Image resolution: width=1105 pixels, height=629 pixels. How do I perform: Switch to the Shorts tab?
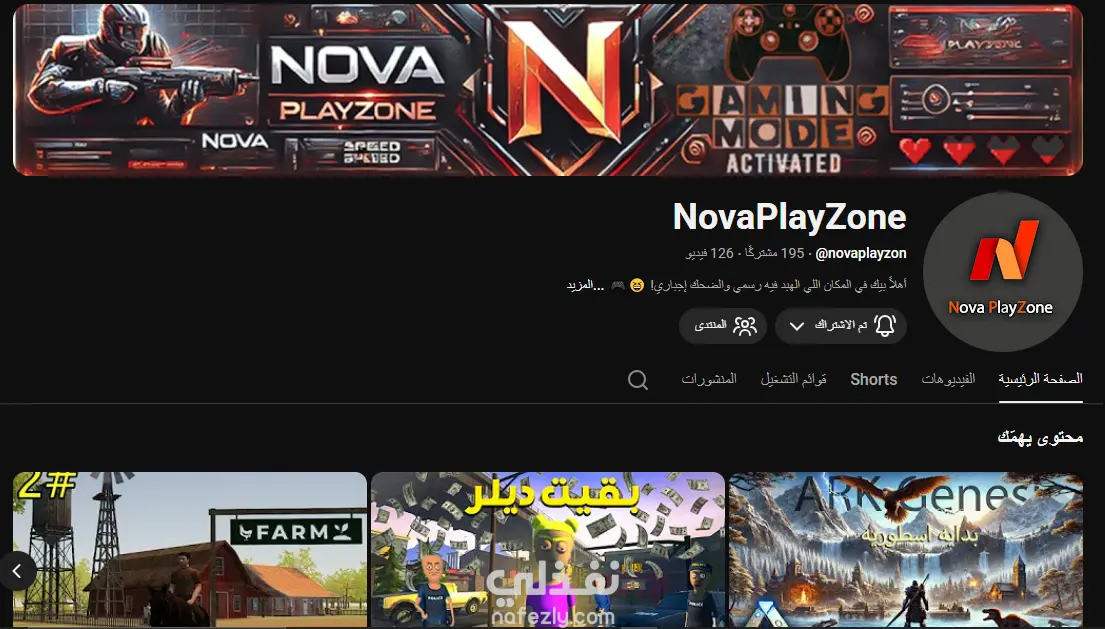[873, 379]
